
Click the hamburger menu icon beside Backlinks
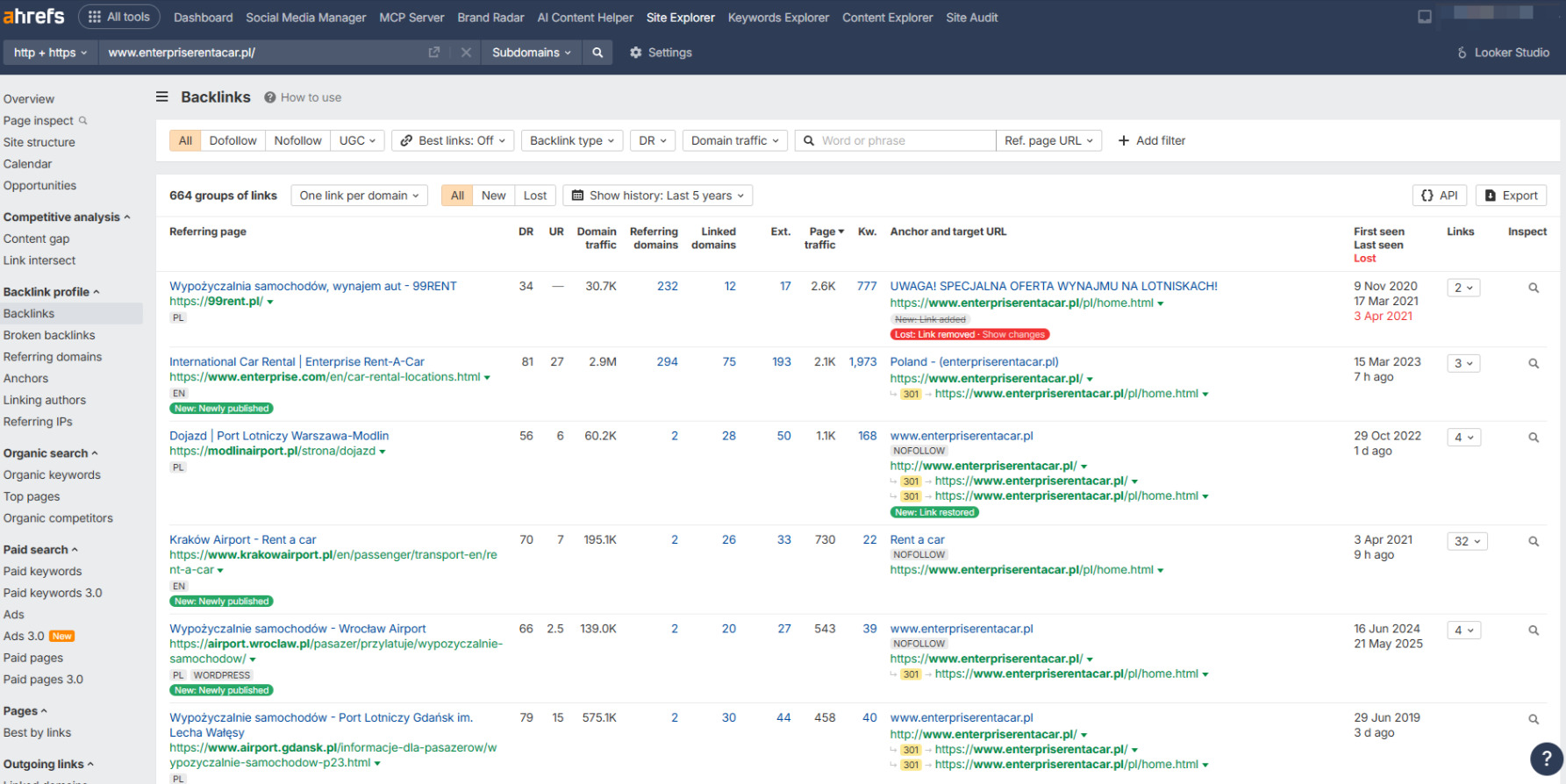tap(162, 97)
